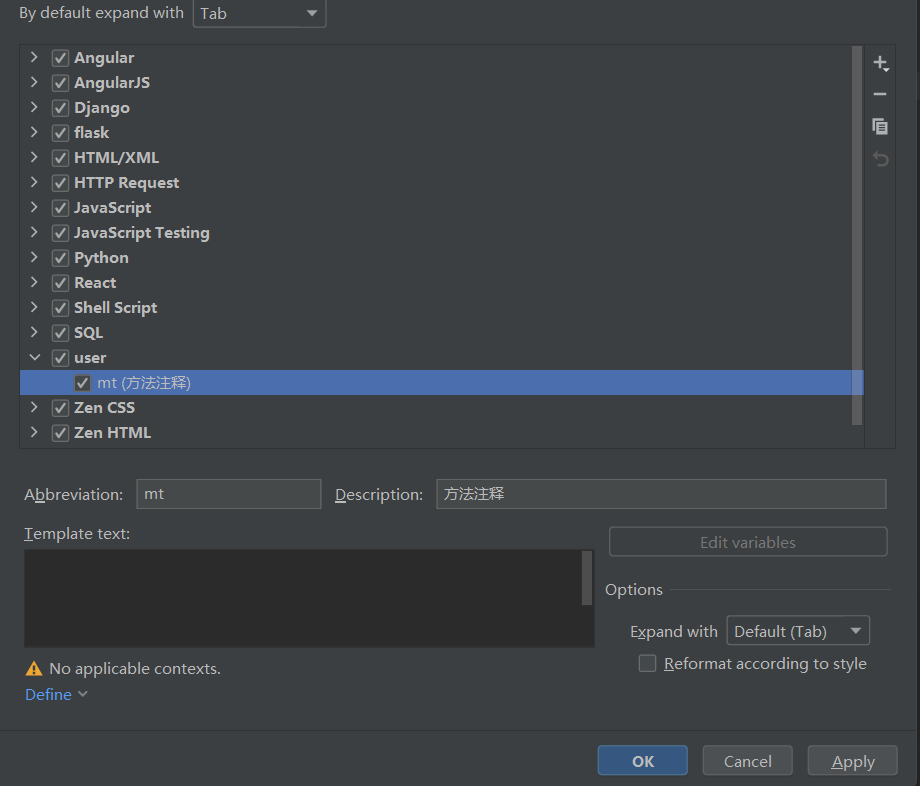Click the Description input field
The width and height of the screenshot is (920, 786).
pyautogui.click(x=661, y=494)
